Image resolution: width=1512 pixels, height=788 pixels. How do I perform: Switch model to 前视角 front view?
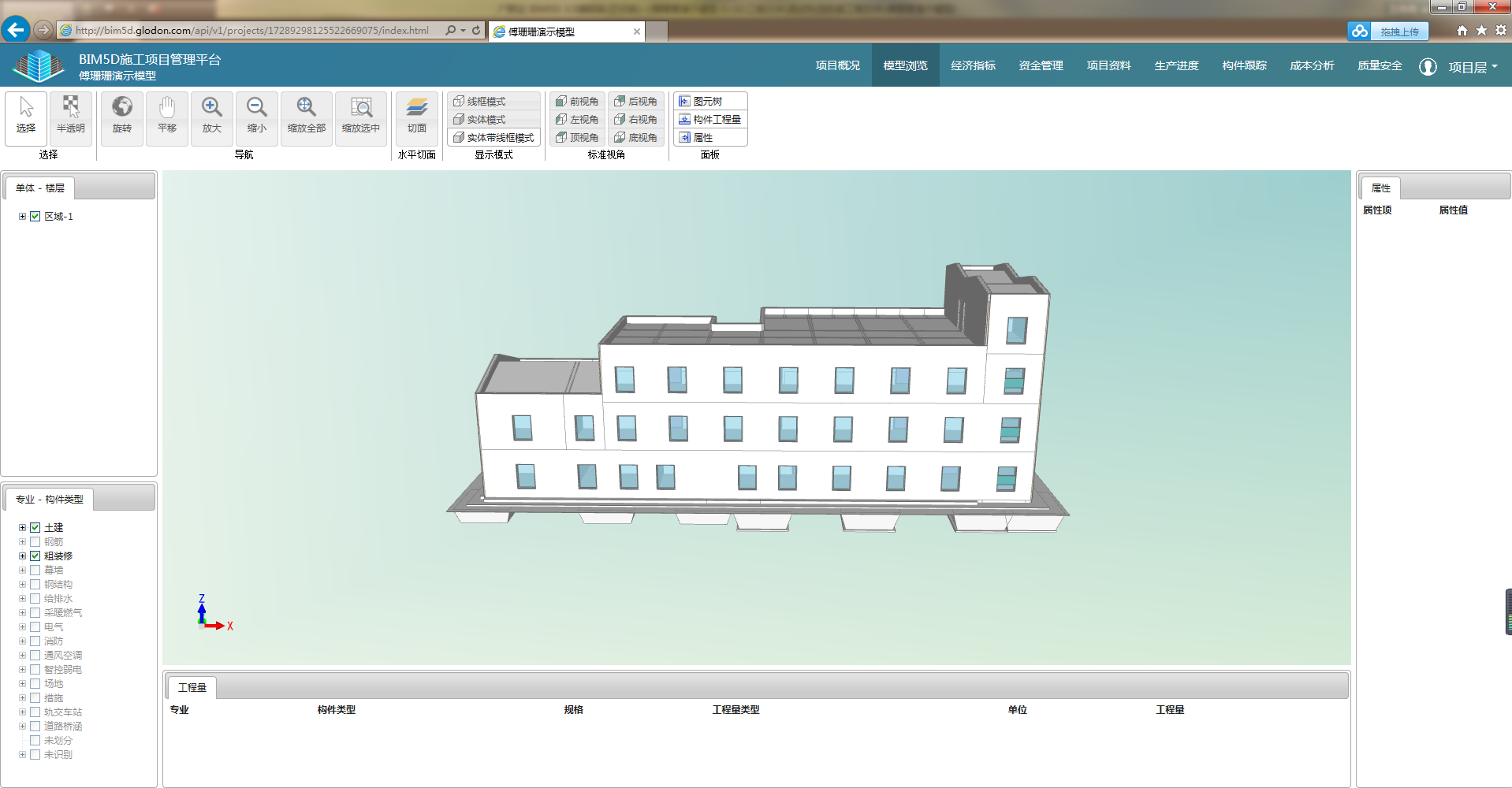point(576,101)
